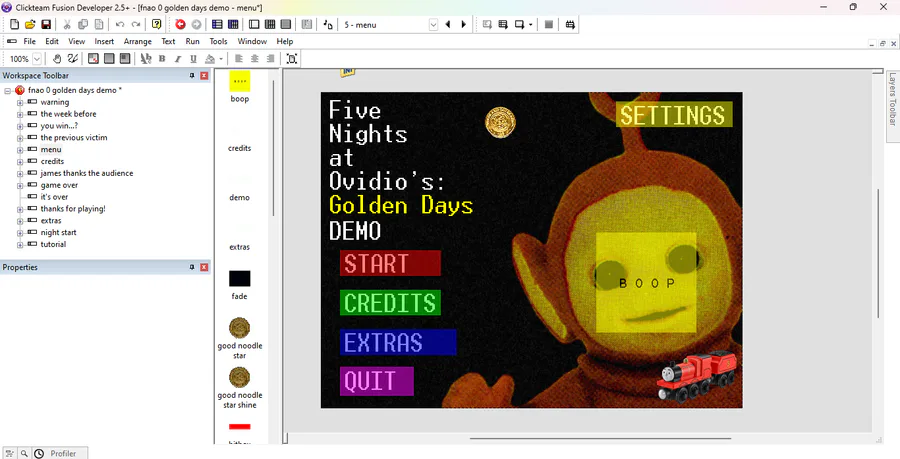Toggle Underline text formatting
900x459 pixels.
193,59
